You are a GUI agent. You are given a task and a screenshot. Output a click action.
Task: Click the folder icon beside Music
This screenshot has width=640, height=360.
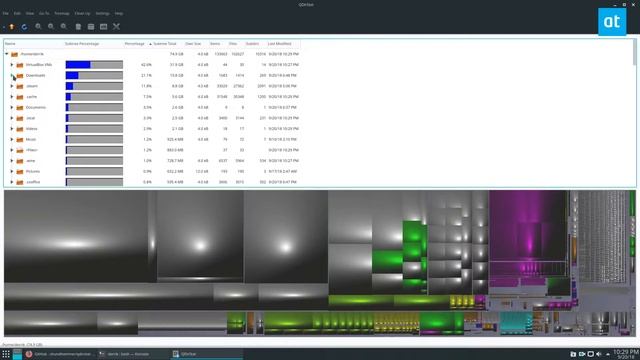click(20, 139)
